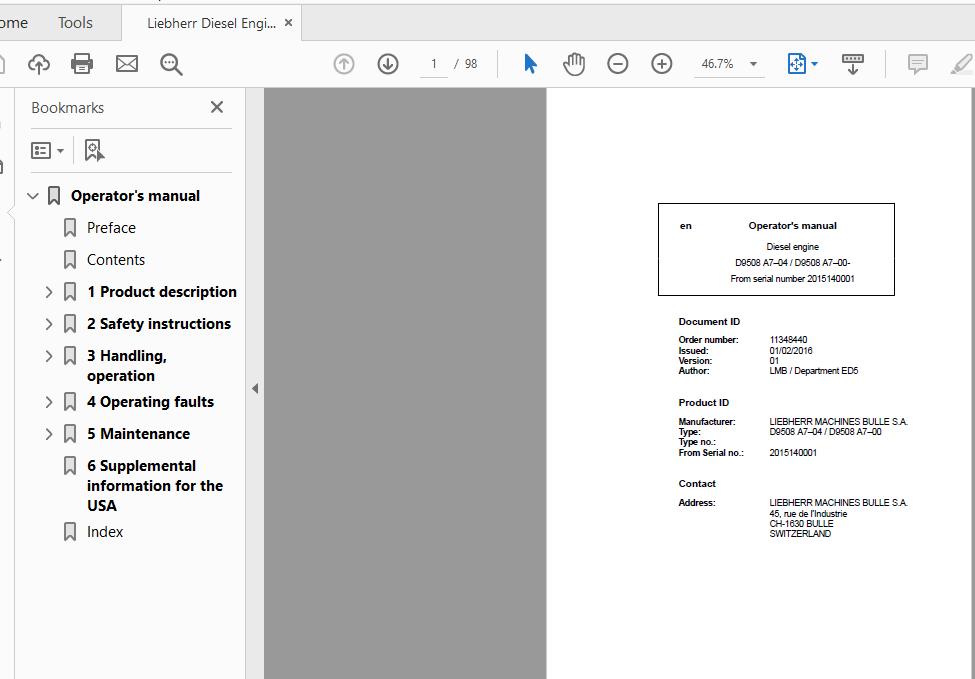Open the 46.7% zoom level dropdown
Screen dimensions: 975x679
pyautogui.click(x=753, y=64)
